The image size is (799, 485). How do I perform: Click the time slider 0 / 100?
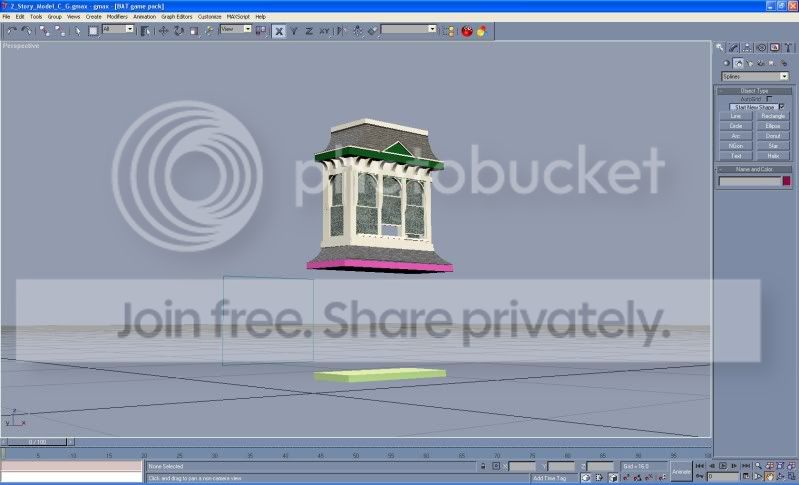pyautogui.click(x=37, y=442)
